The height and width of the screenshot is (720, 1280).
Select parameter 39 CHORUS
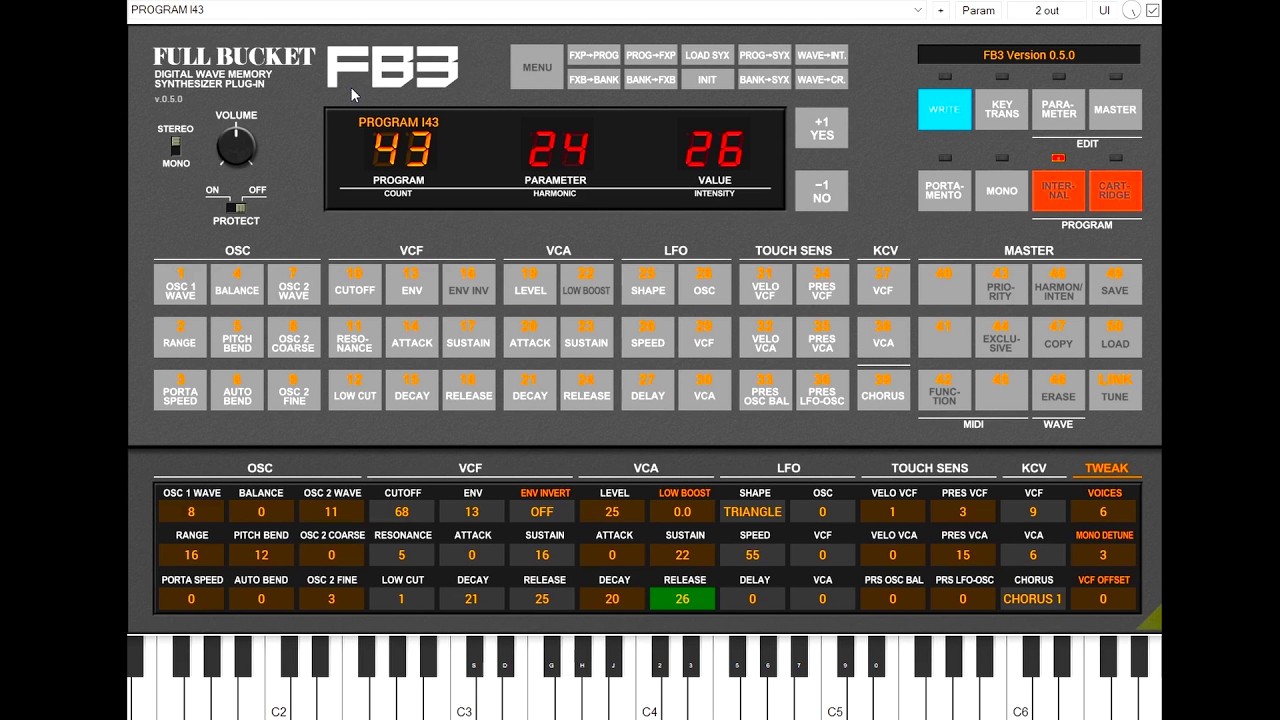tap(883, 390)
